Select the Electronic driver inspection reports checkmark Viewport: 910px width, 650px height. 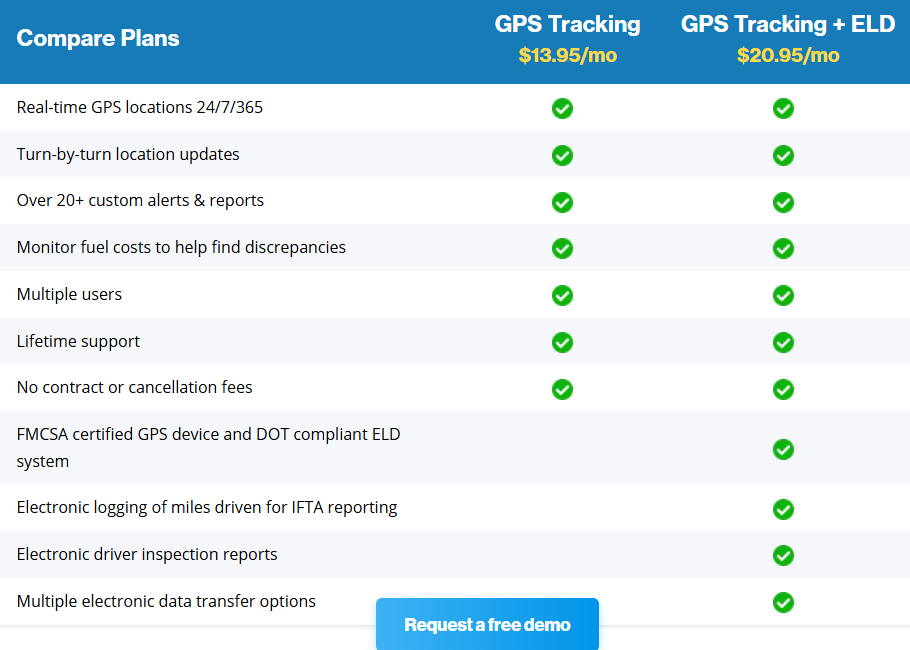point(783,555)
